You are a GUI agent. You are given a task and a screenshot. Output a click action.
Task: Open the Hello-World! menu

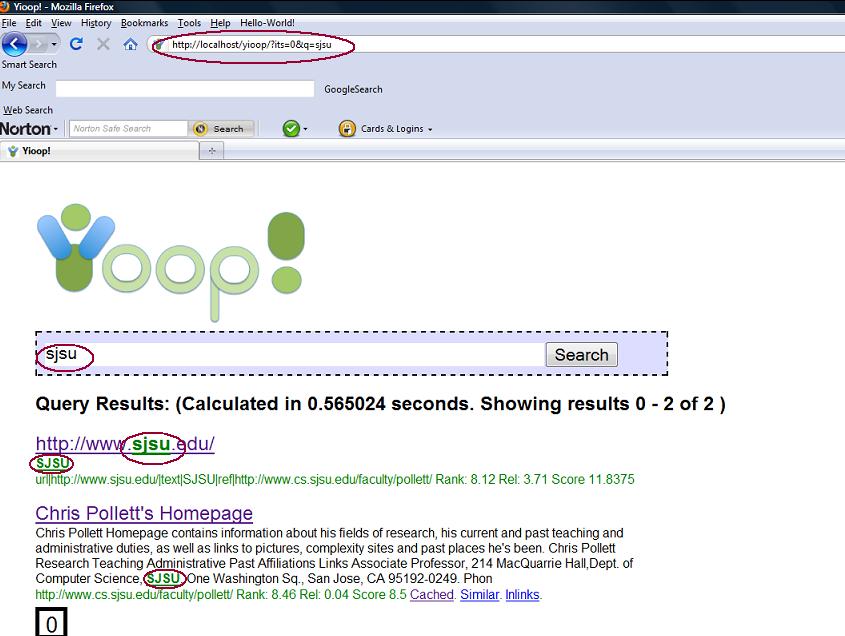coord(267,23)
